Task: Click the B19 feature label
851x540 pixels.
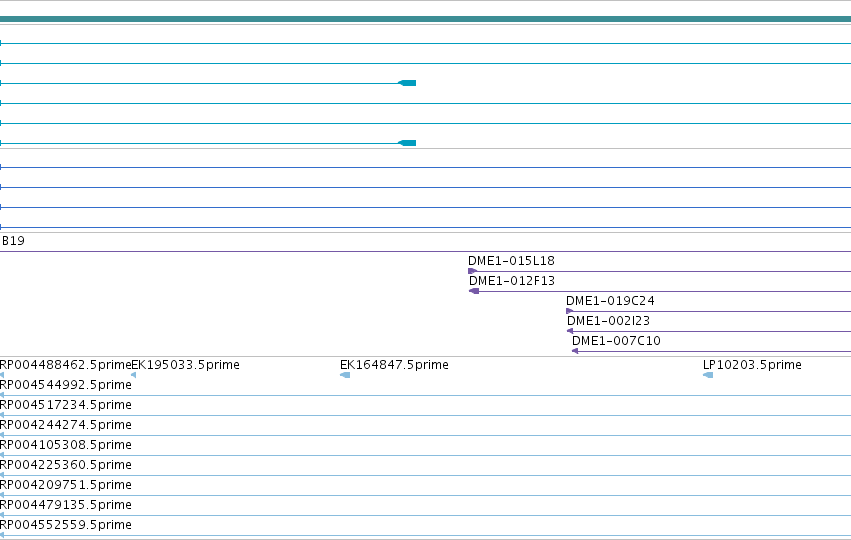Action: tap(13, 241)
